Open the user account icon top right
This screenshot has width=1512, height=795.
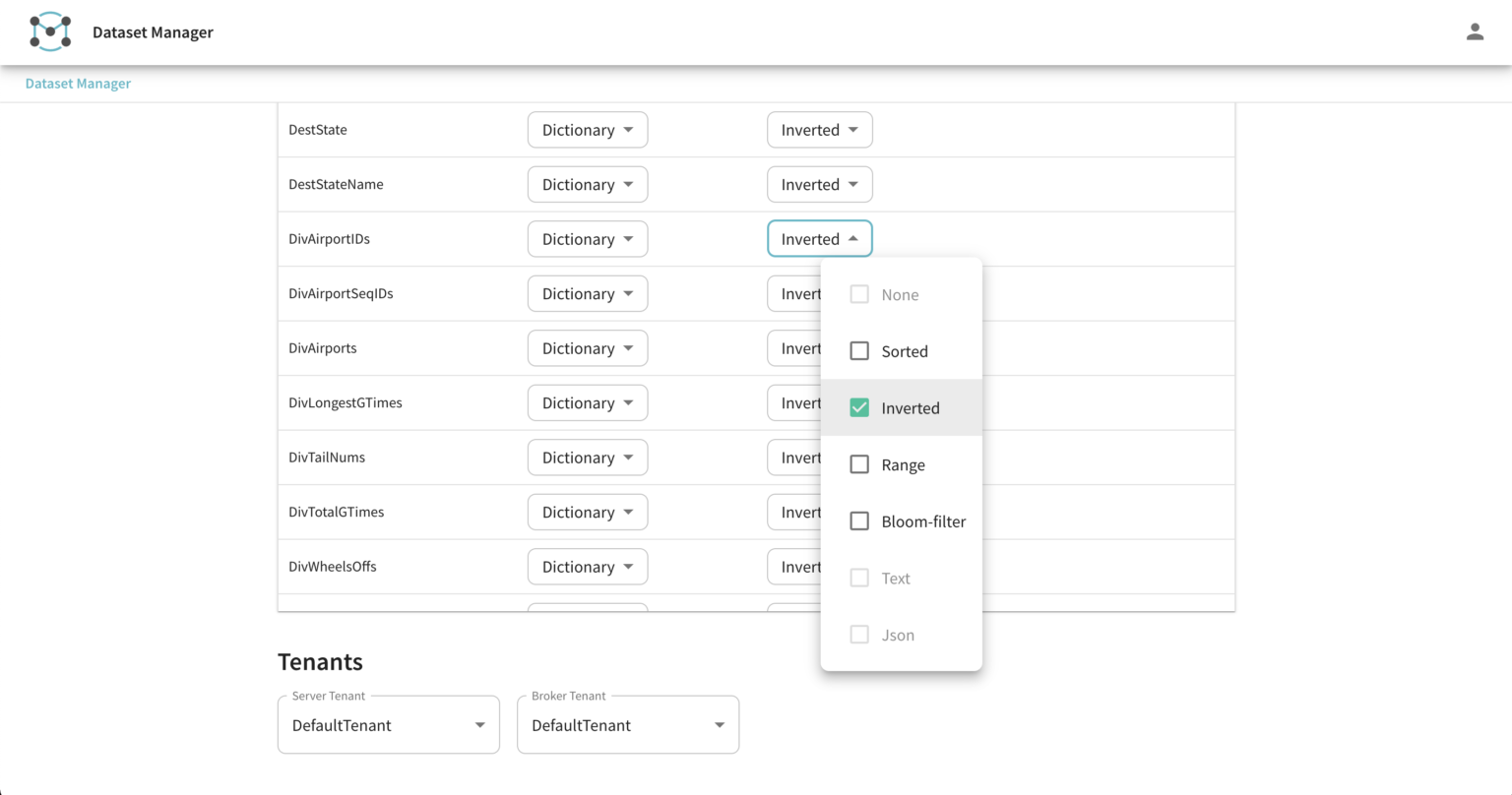[x=1475, y=31]
